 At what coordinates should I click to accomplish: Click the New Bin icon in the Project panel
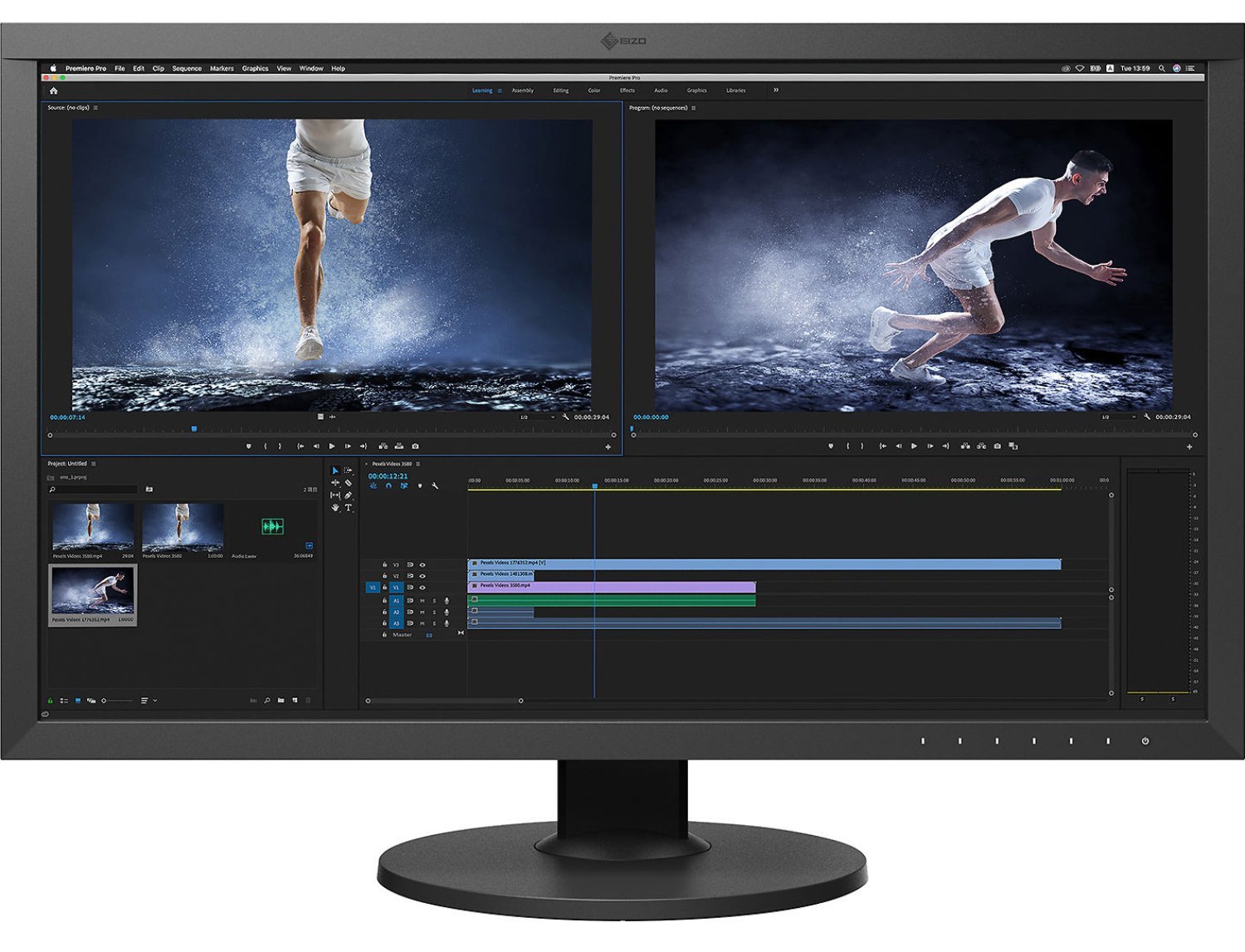tap(281, 701)
